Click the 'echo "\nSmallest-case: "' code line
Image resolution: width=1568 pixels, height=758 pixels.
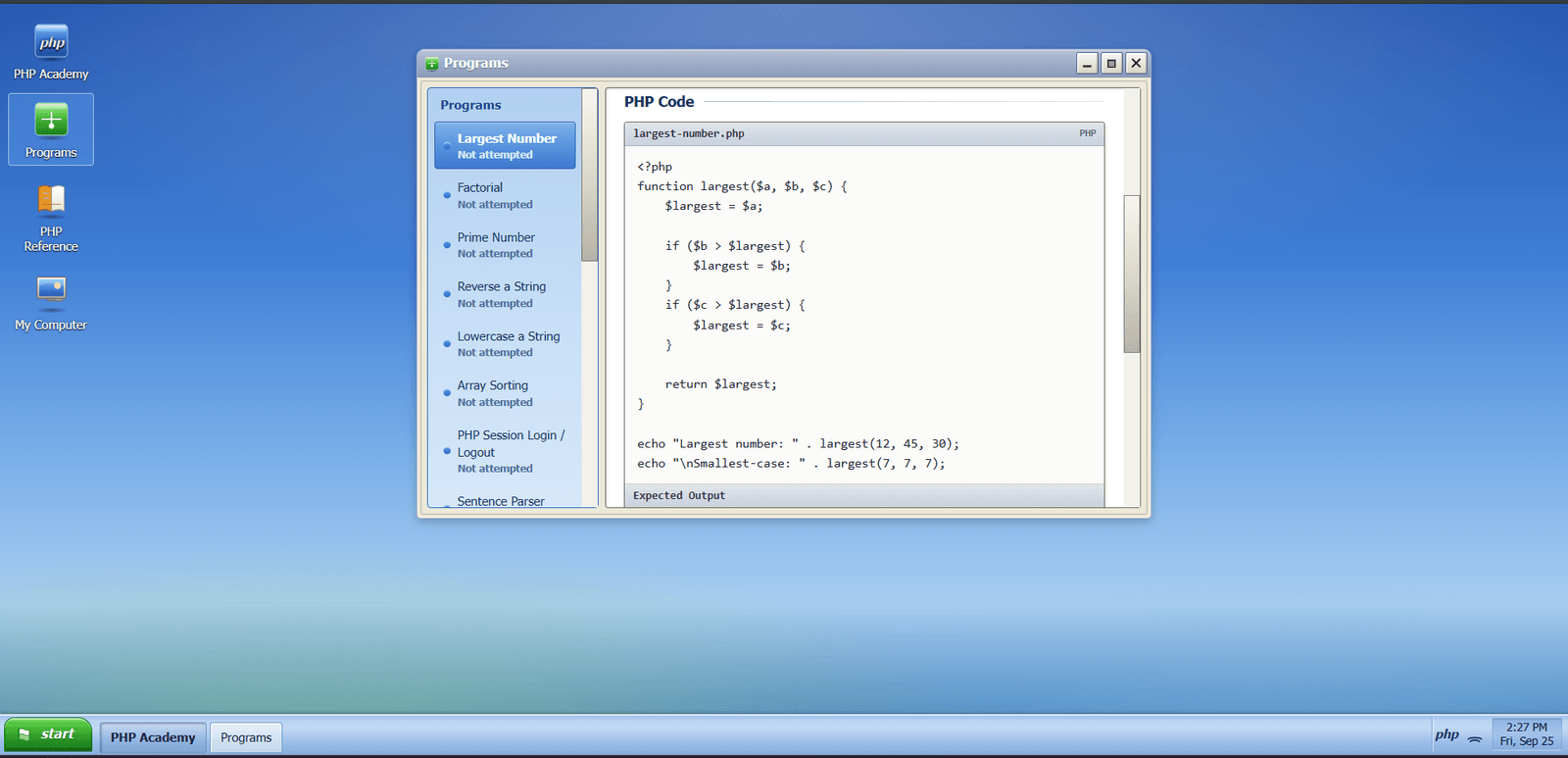pyautogui.click(x=791, y=464)
